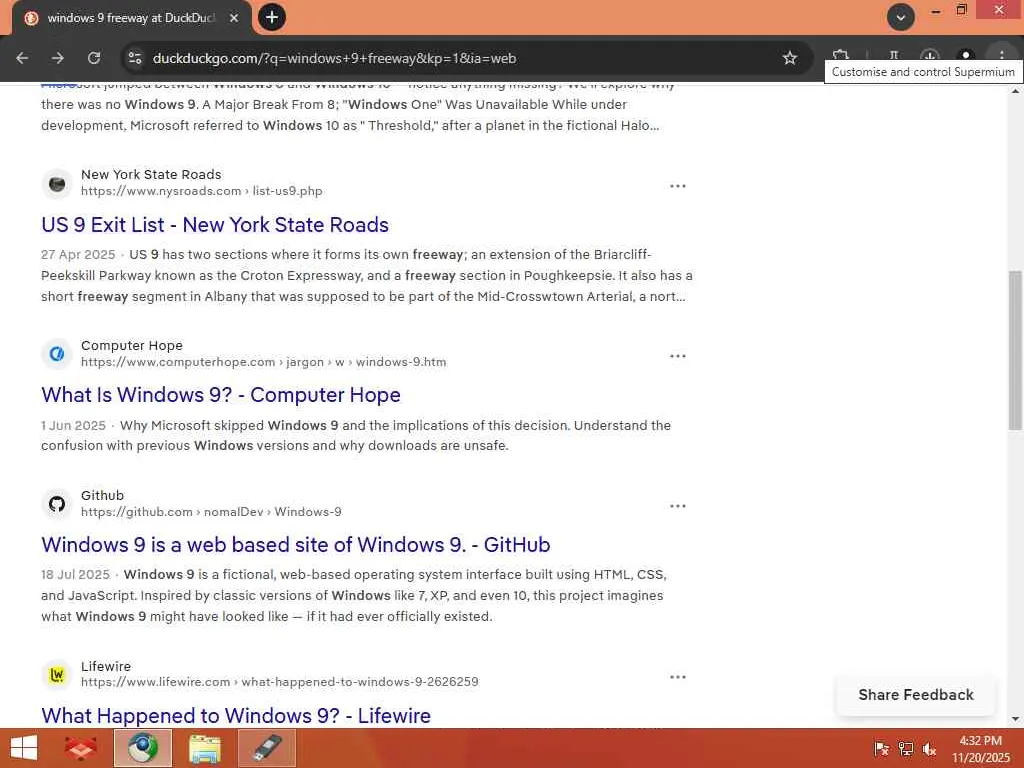Open more options for New York State Roads result

pyautogui.click(x=678, y=186)
